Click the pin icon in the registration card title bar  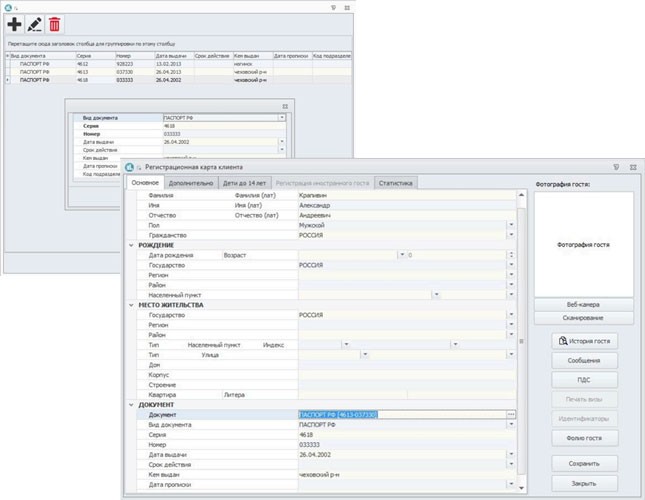(x=615, y=167)
